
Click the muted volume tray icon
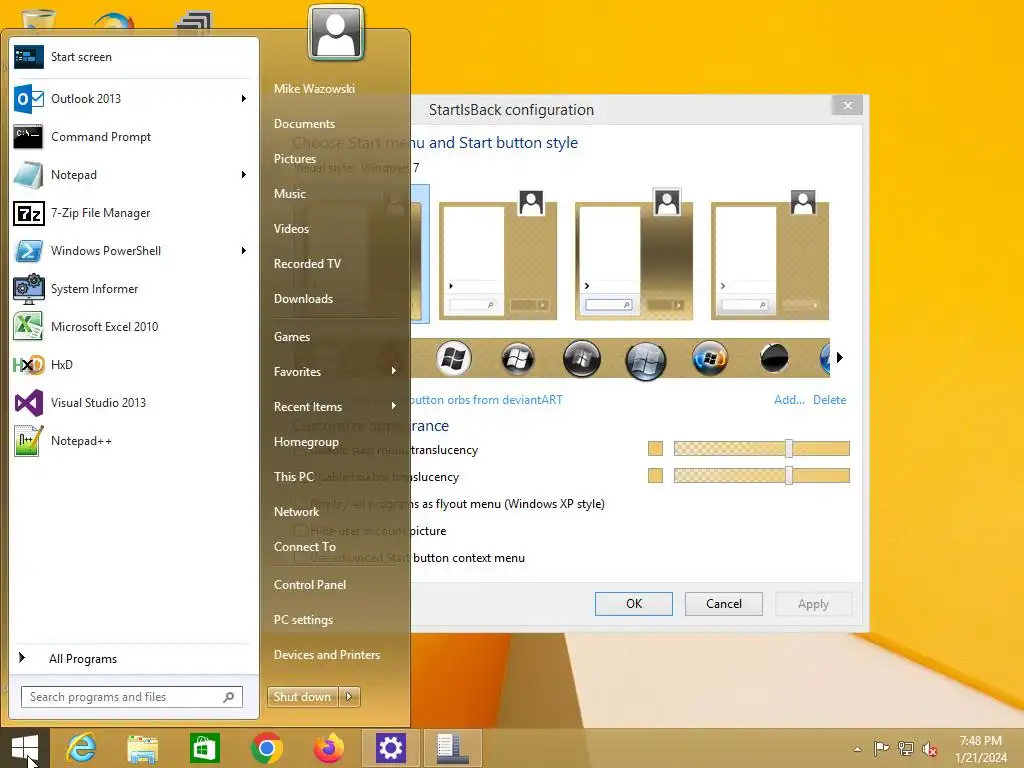click(930, 749)
